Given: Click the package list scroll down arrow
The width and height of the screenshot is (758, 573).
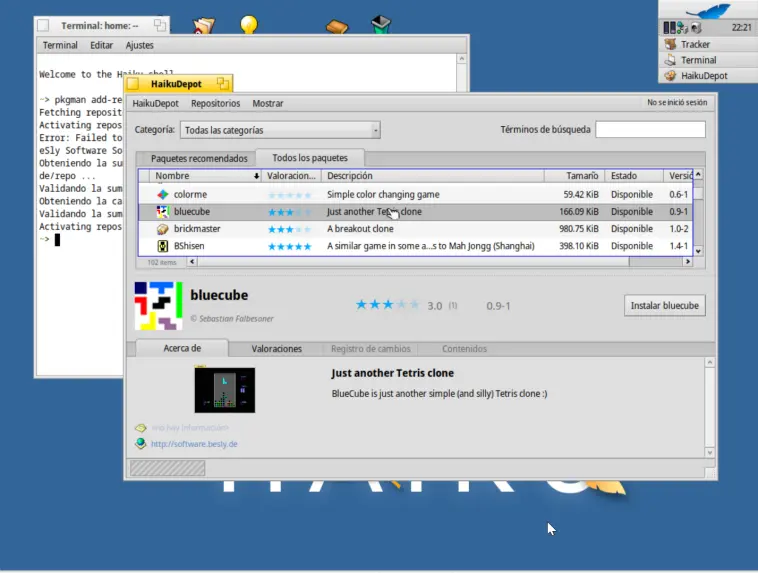Looking at the screenshot, I should tap(698, 251).
